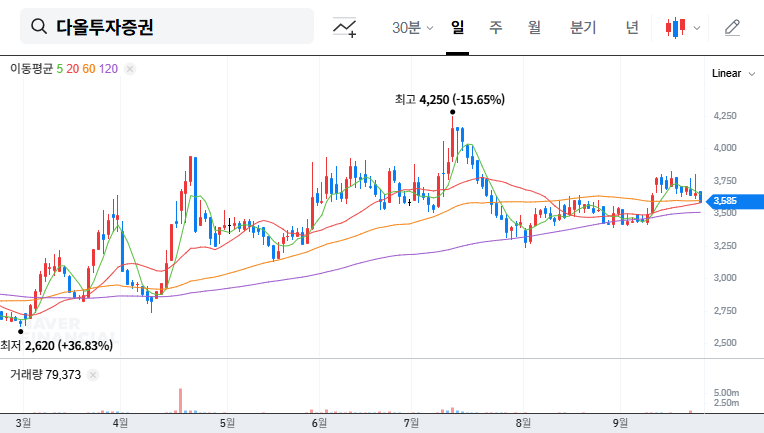Screen dimensions: 764x433
Task: Click the 3,750 price axis label
Action: (725, 181)
